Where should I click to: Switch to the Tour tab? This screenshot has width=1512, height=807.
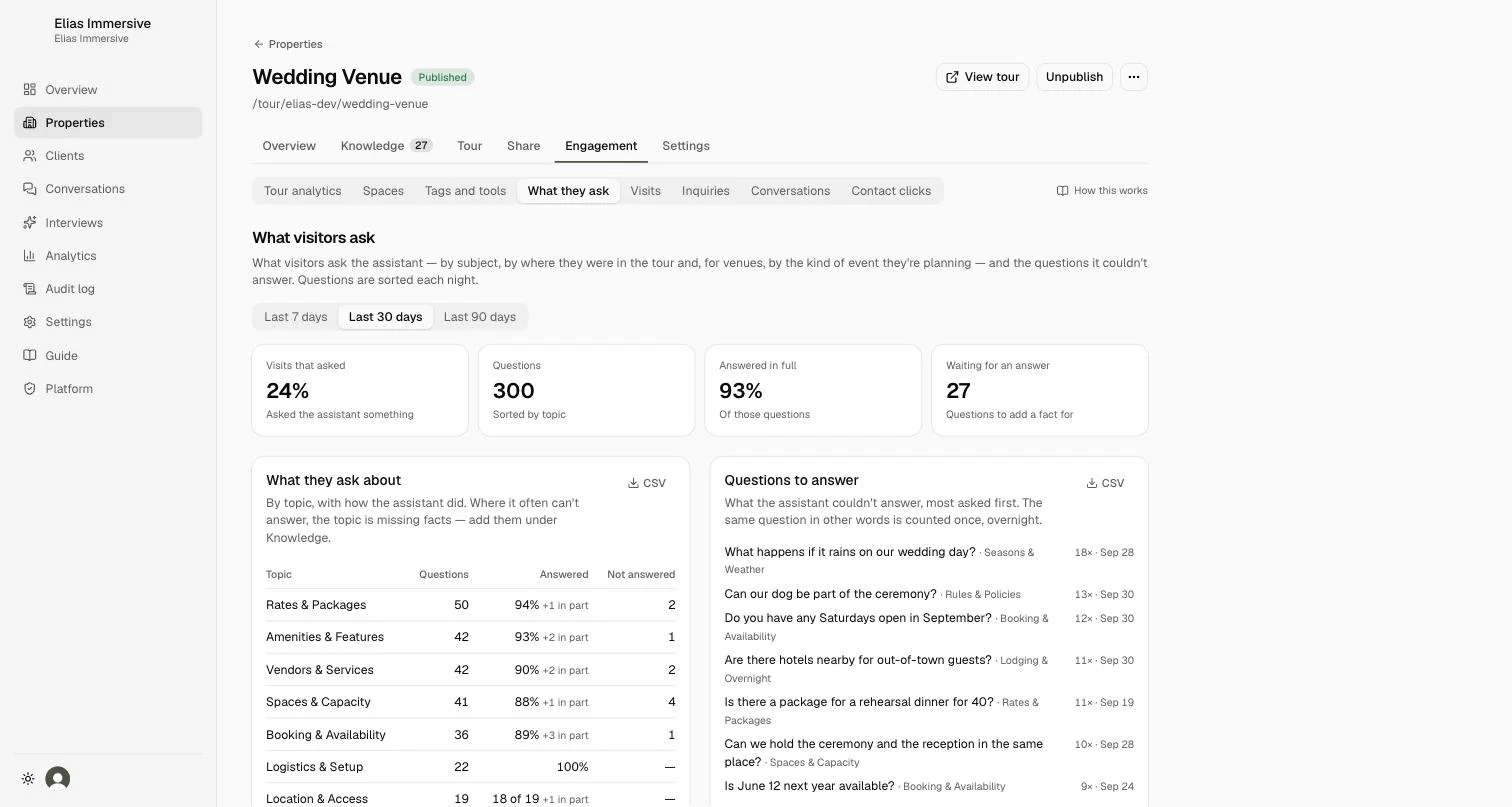coord(470,146)
